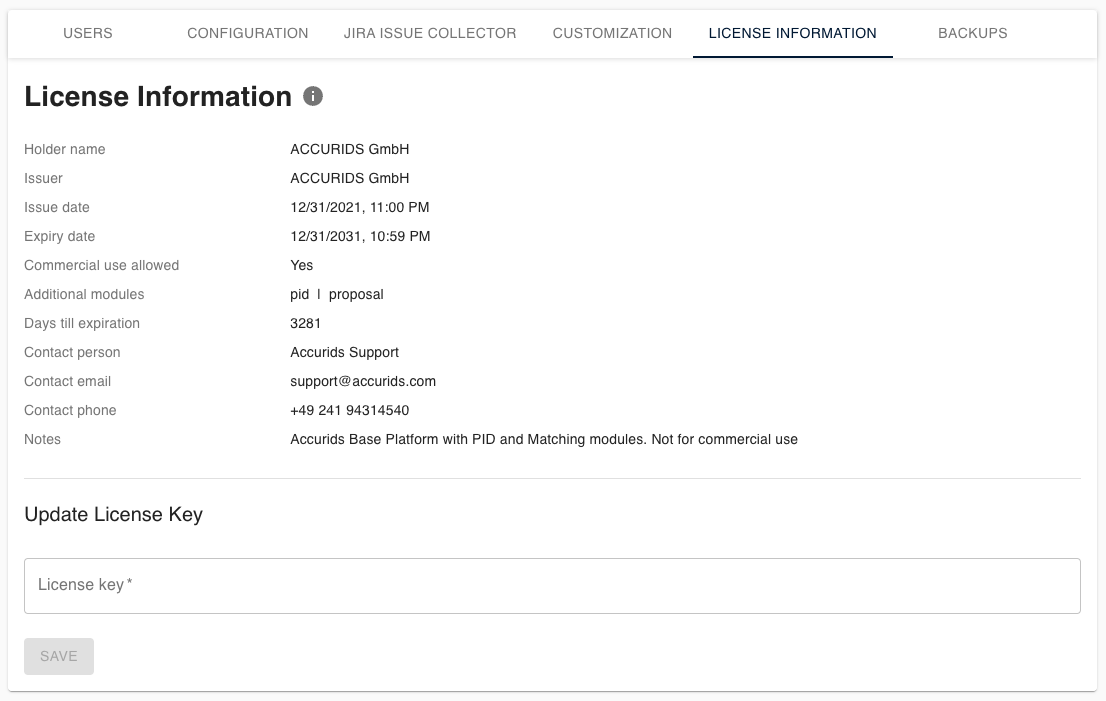Select the 'proposal' additional module text

pyautogui.click(x=356, y=294)
